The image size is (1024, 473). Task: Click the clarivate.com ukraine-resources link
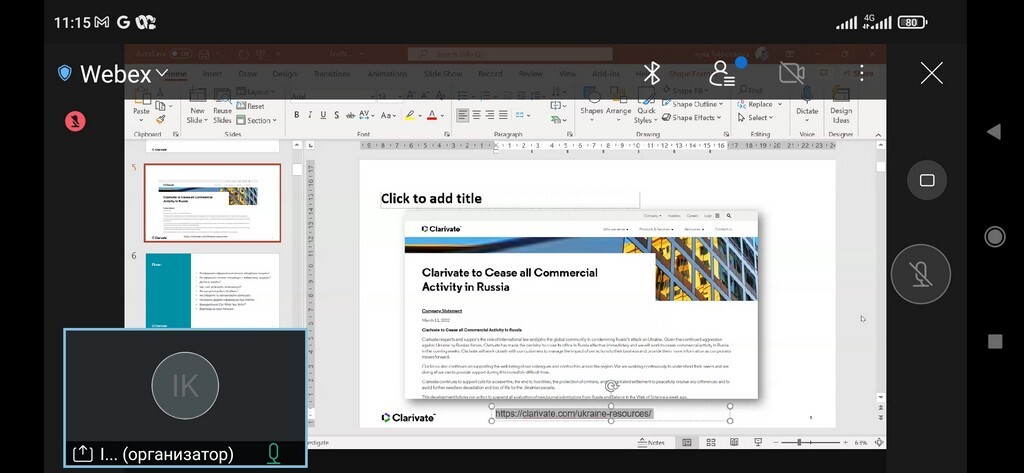tap(574, 414)
